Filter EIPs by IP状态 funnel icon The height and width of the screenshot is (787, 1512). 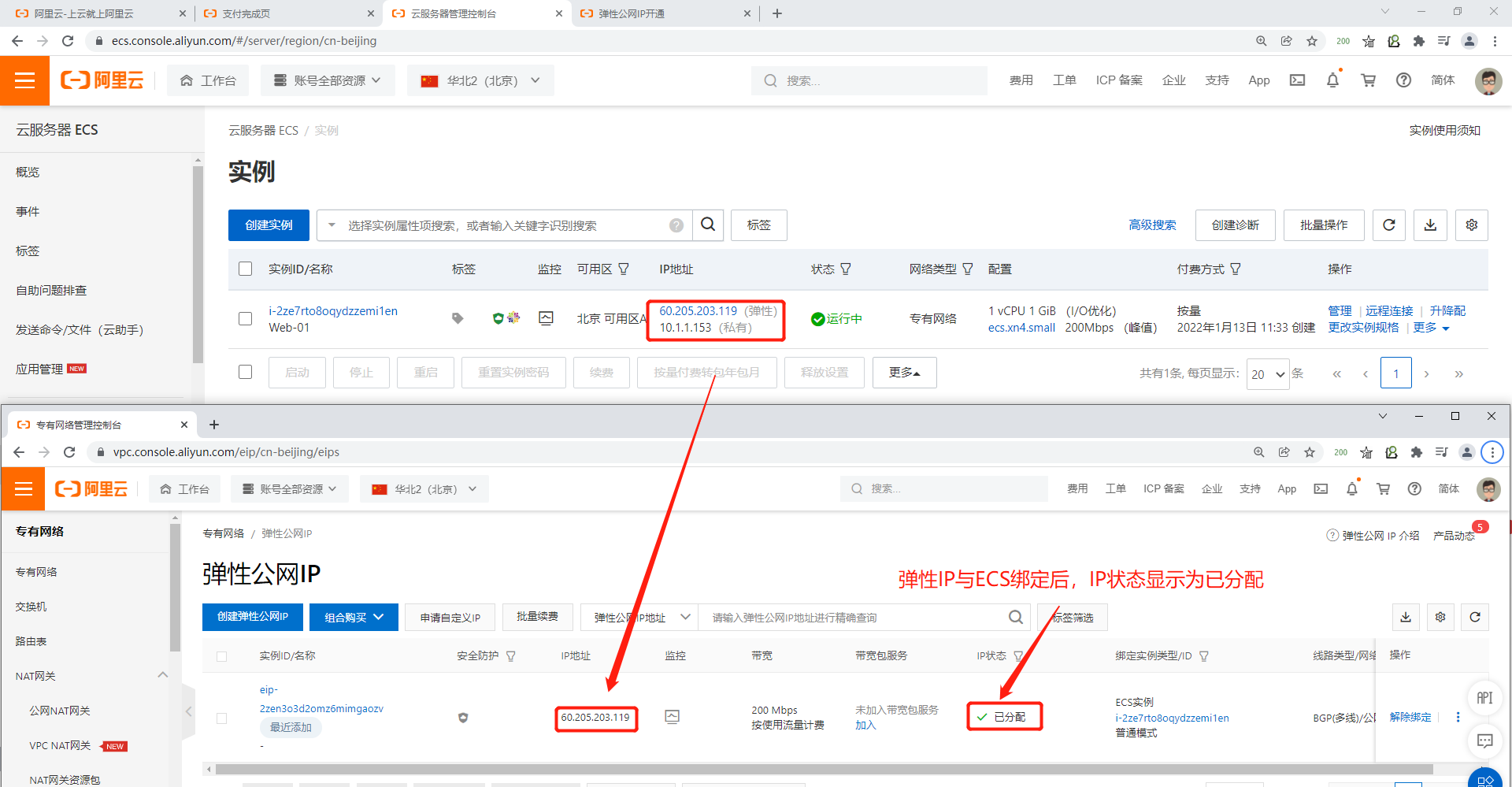[x=1018, y=656]
